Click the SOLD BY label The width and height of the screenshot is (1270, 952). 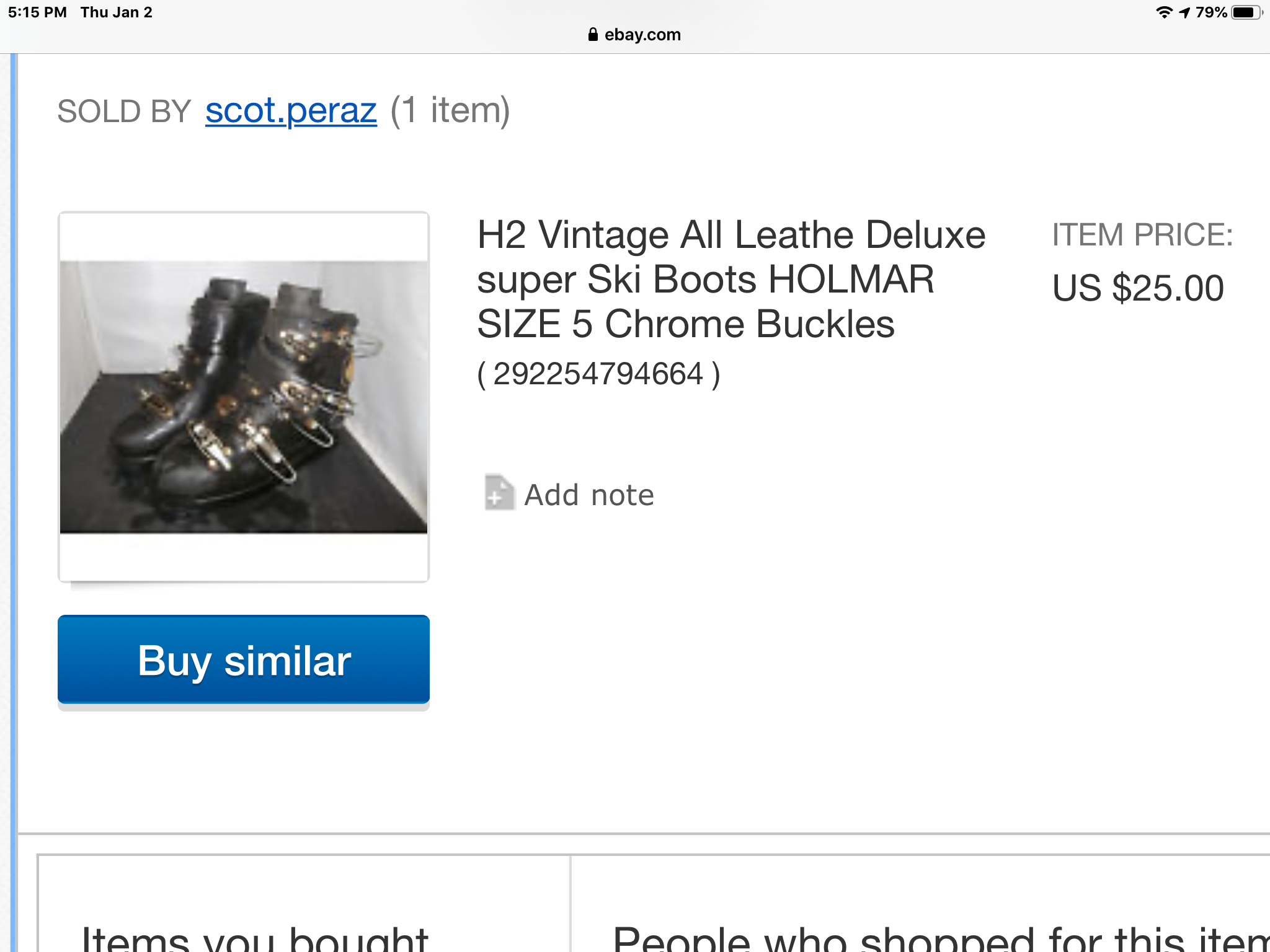[x=123, y=110]
